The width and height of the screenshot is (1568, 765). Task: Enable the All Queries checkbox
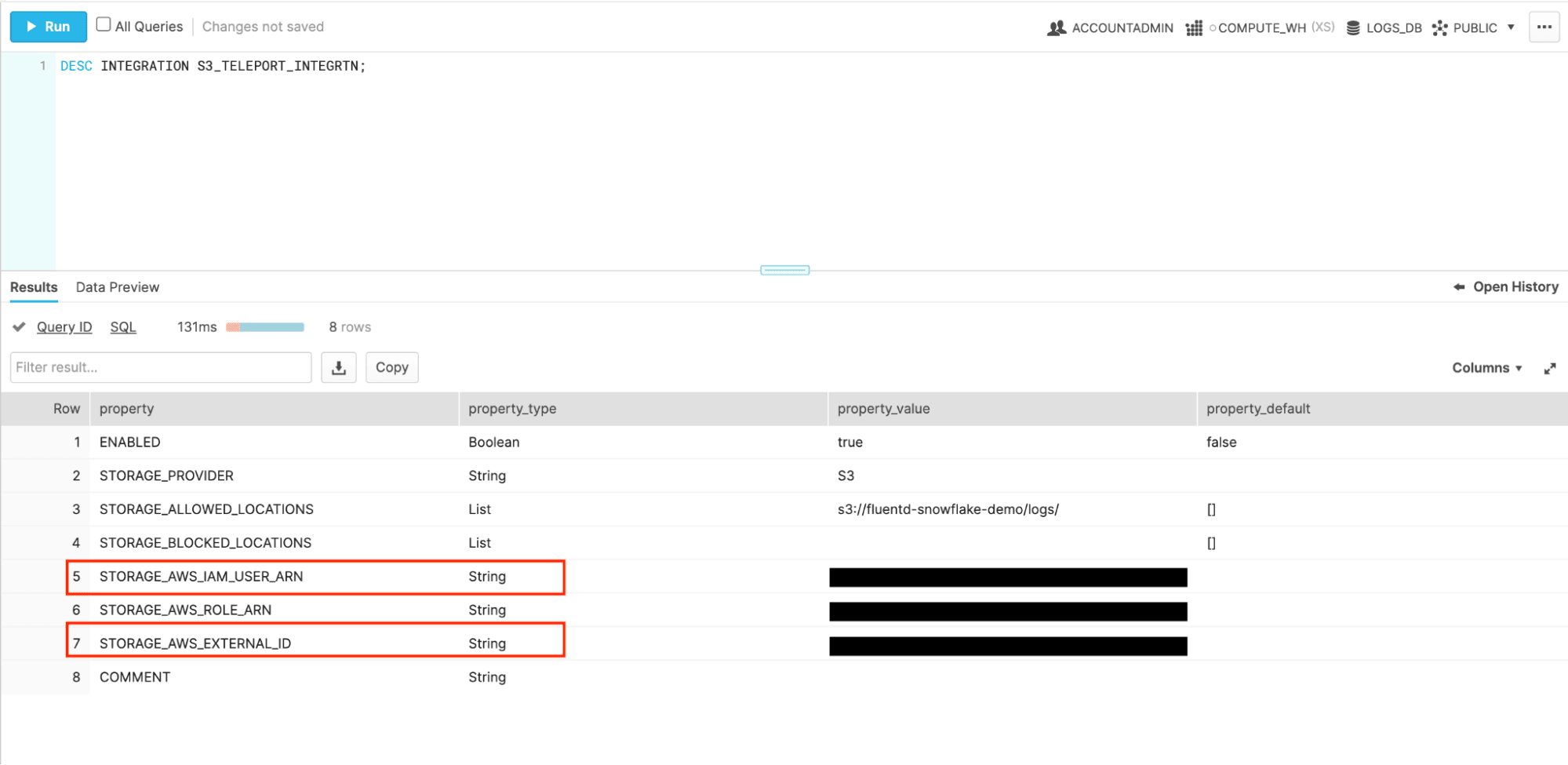(104, 24)
